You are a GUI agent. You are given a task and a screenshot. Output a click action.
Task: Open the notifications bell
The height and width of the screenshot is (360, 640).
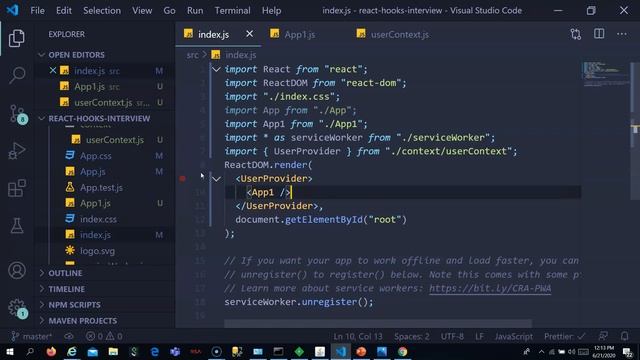pos(624,336)
